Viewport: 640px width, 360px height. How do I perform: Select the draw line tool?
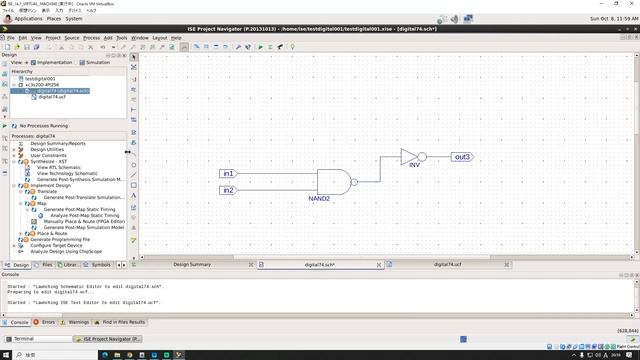(133, 175)
